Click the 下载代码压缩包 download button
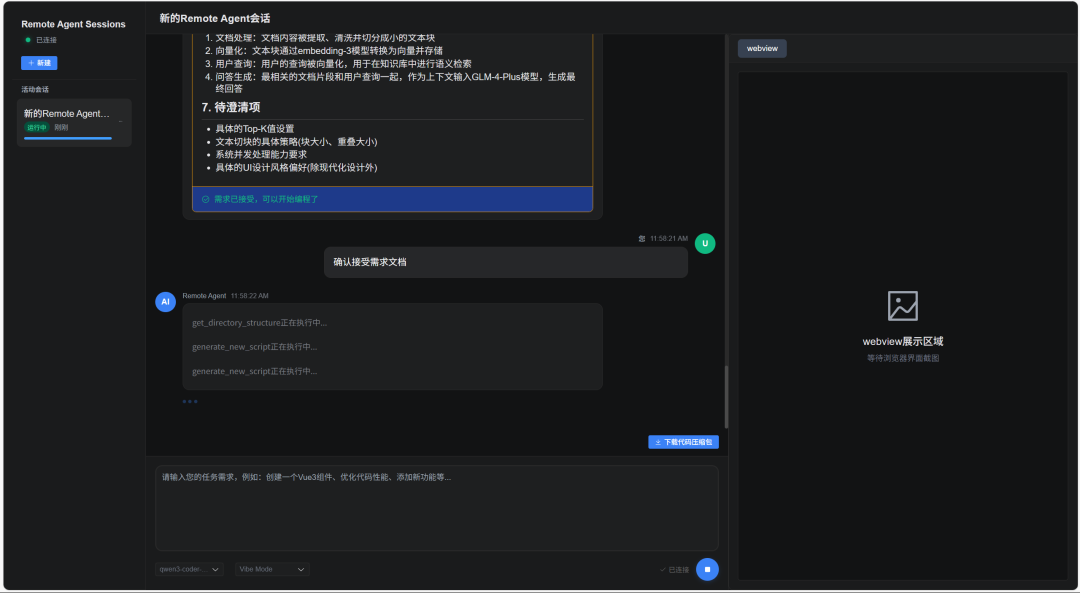Image resolution: width=1080 pixels, height=593 pixels. coord(684,442)
